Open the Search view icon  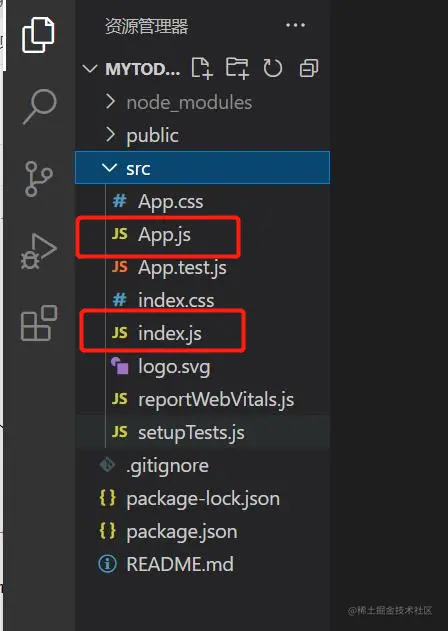tap(39, 106)
